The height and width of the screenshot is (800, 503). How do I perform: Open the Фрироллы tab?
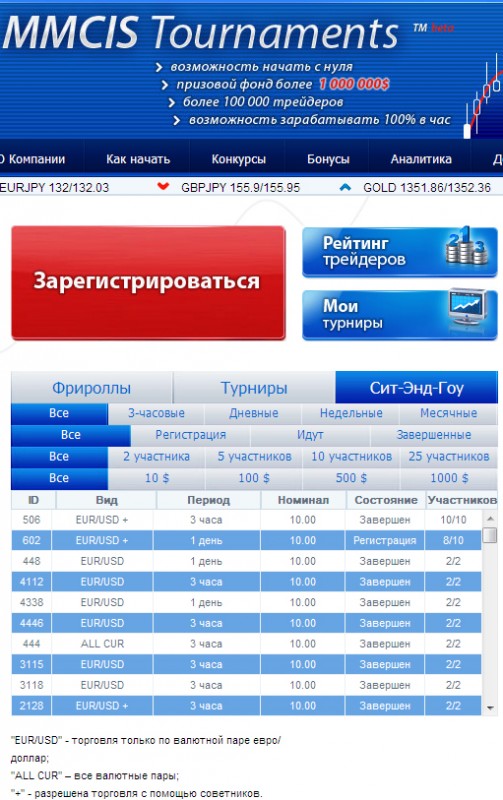tap(91, 388)
